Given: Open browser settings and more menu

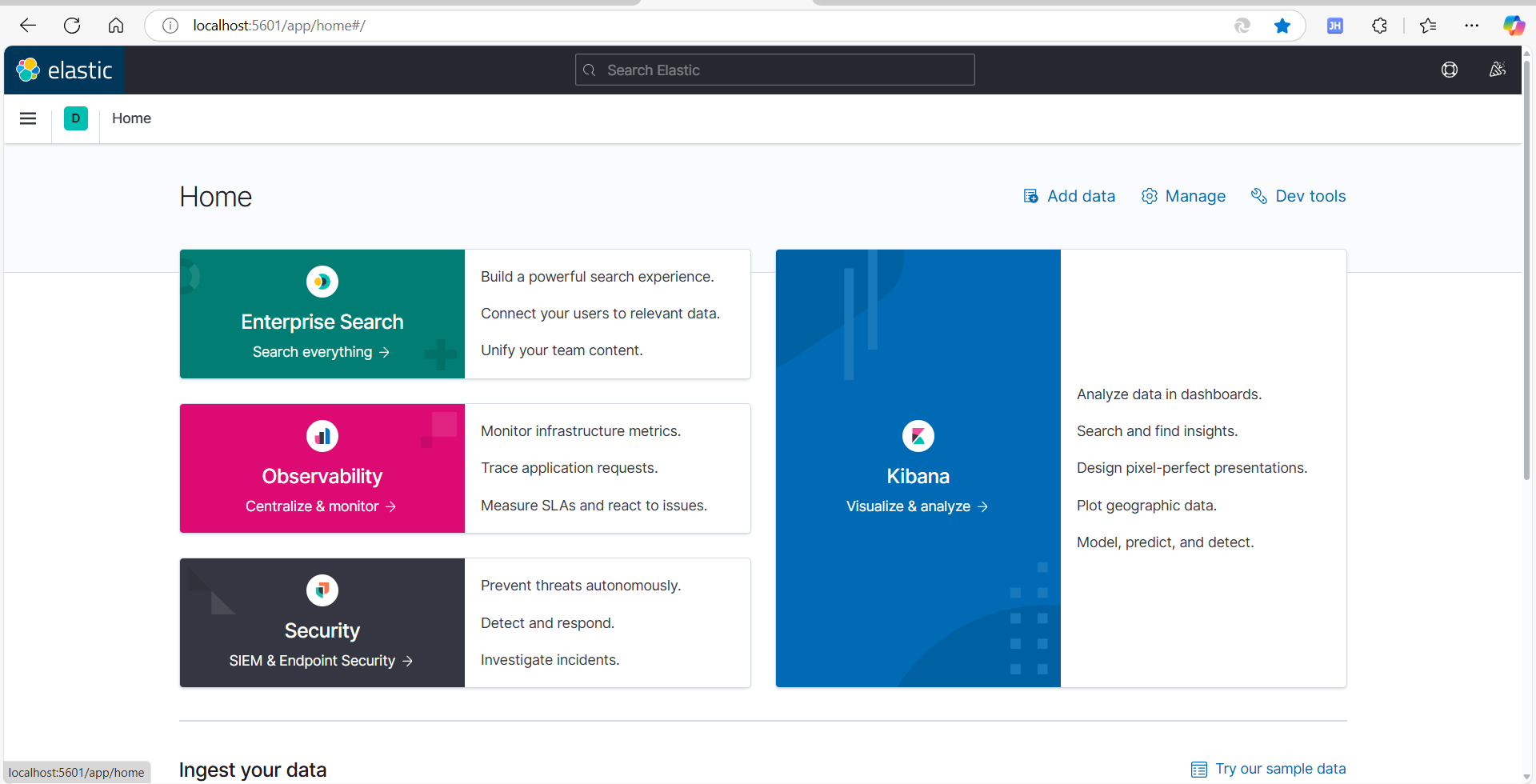Looking at the screenshot, I should click(1472, 26).
